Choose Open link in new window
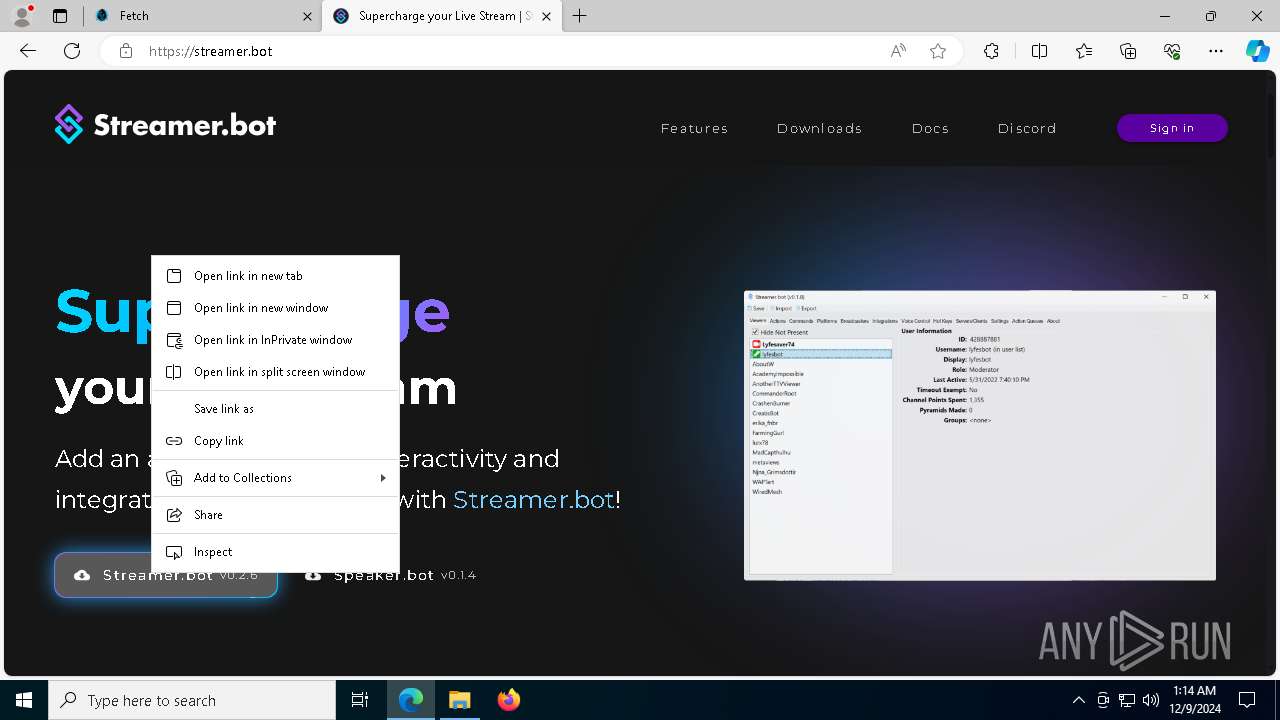 click(x=275, y=308)
